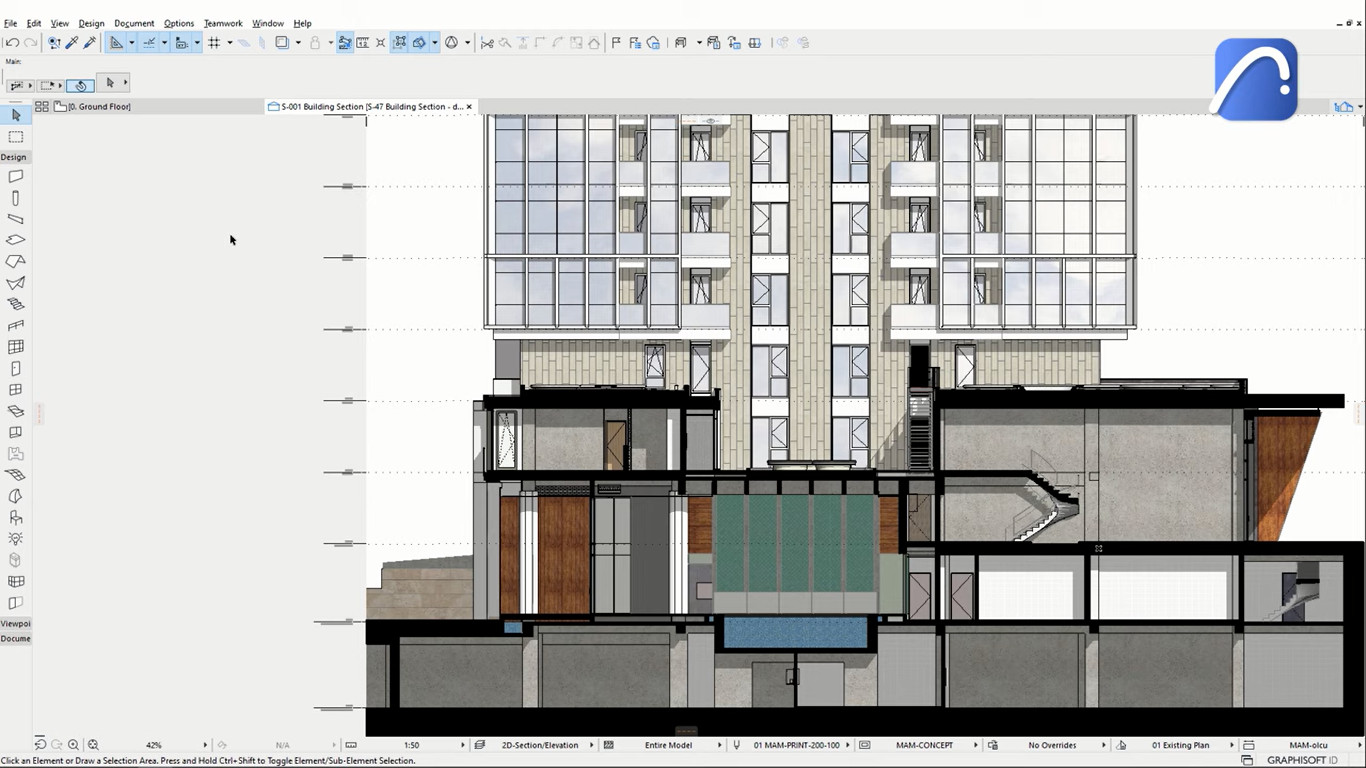Click the Design toolbox section header

click(14, 157)
